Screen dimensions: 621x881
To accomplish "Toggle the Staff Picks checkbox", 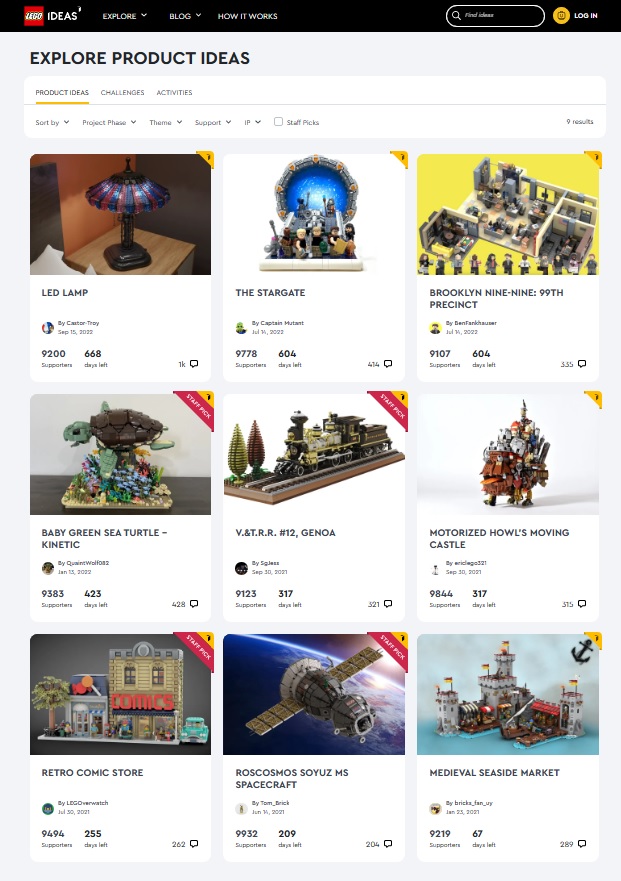I will [x=278, y=121].
